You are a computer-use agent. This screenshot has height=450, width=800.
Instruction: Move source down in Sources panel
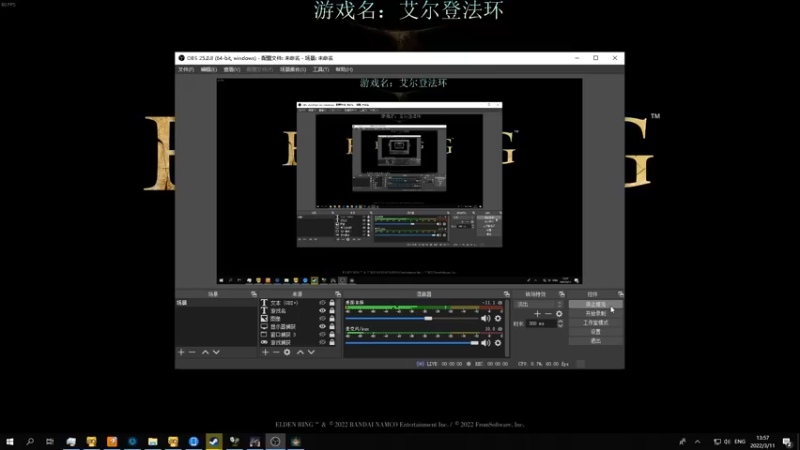[311, 352]
